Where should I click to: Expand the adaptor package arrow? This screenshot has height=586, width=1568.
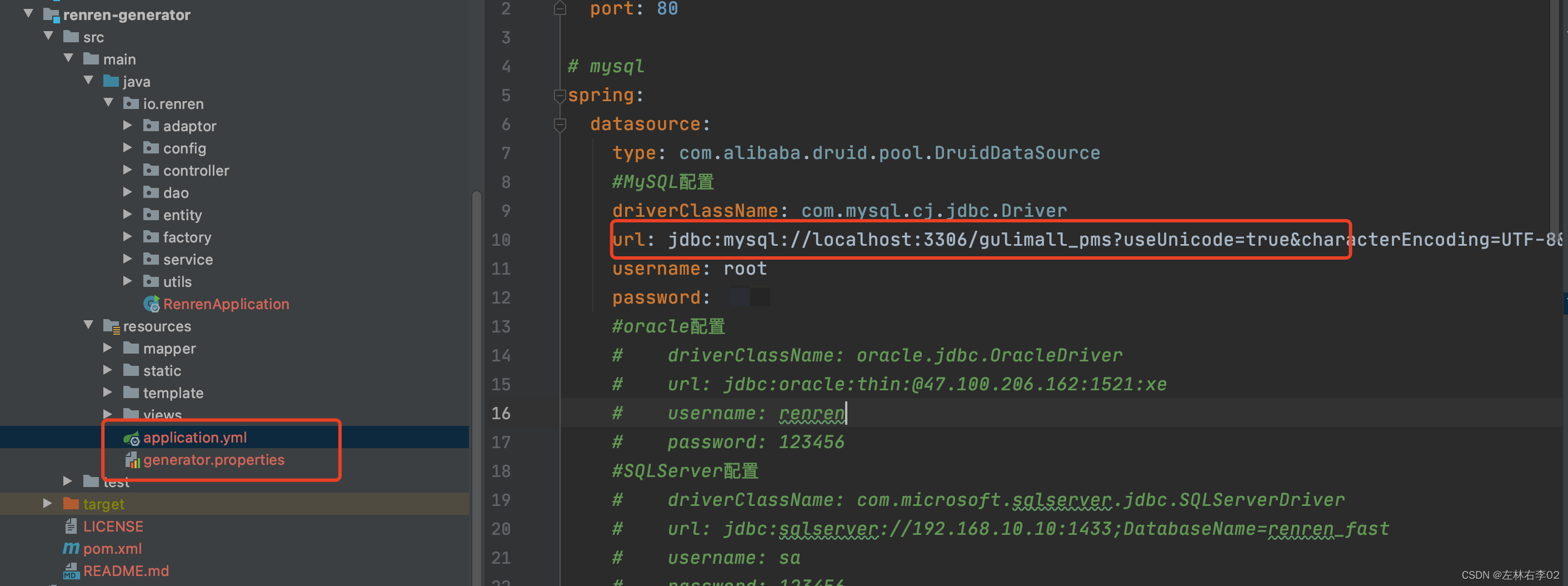click(x=128, y=125)
